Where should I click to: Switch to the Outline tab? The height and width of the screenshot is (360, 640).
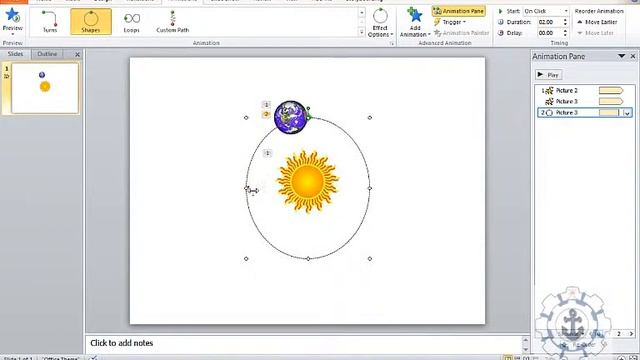pos(47,54)
